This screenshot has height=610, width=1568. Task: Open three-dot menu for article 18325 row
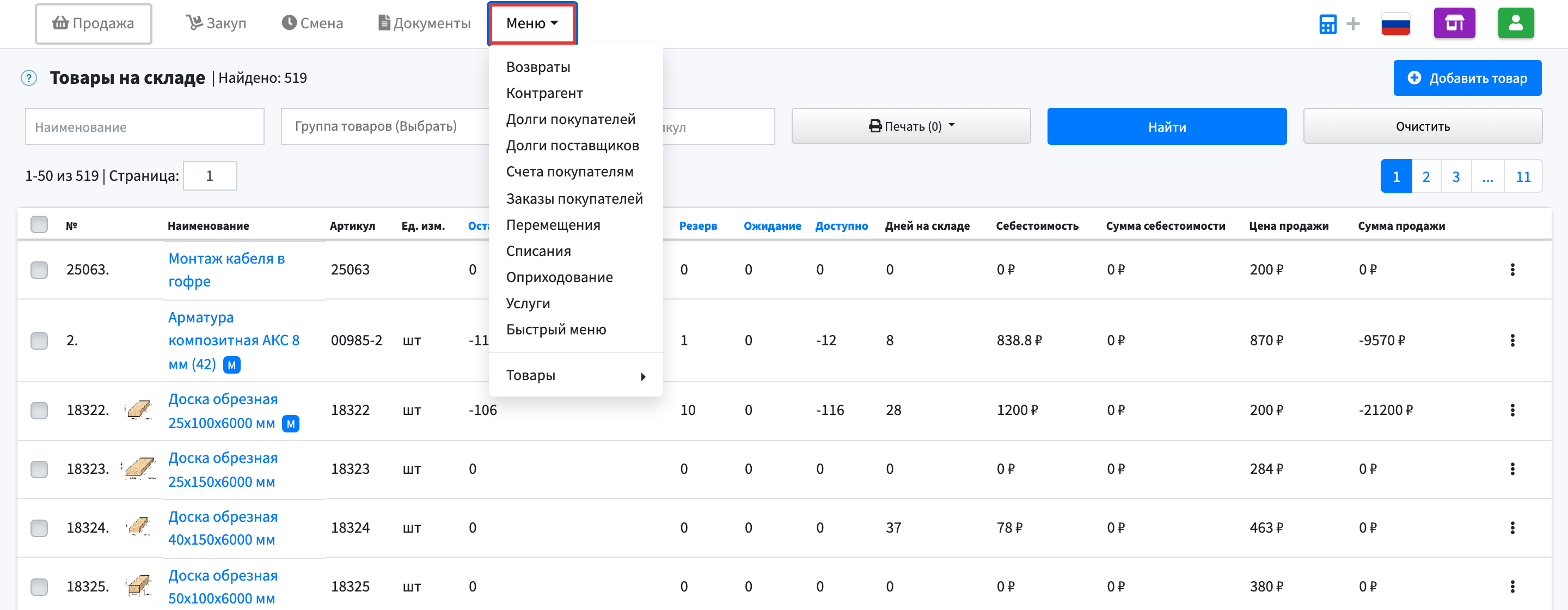point(1512,586)
